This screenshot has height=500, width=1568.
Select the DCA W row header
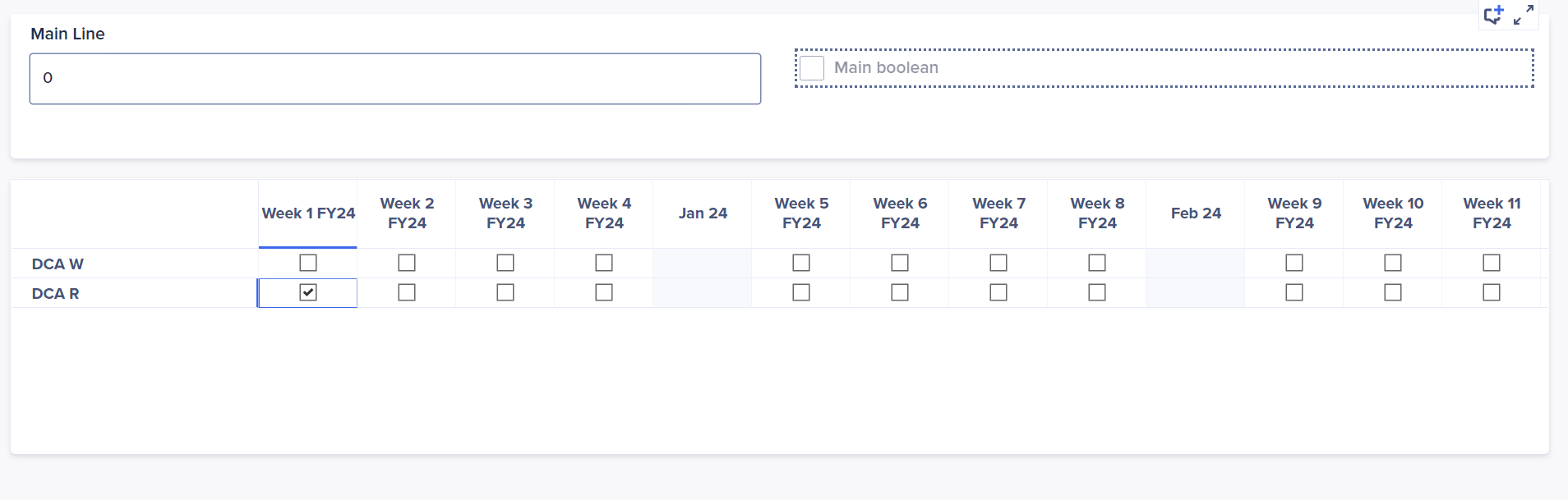(58, 264)
